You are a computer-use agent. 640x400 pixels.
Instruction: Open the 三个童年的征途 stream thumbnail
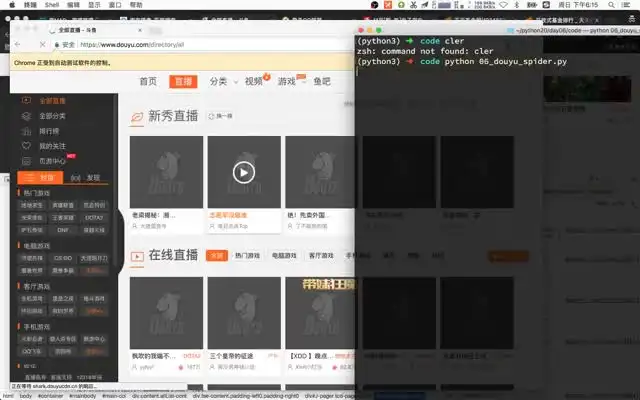point(244,312)
